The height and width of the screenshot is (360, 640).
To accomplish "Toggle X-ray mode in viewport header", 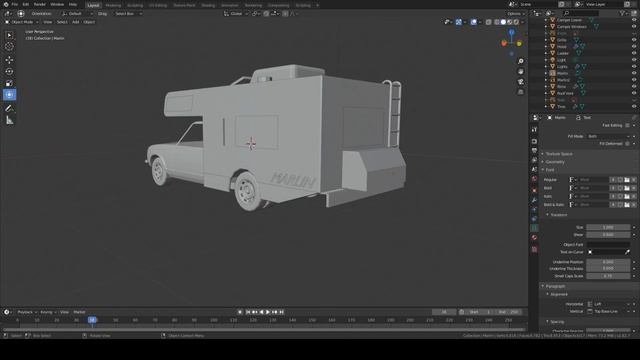I will click(x=489, y=22).
